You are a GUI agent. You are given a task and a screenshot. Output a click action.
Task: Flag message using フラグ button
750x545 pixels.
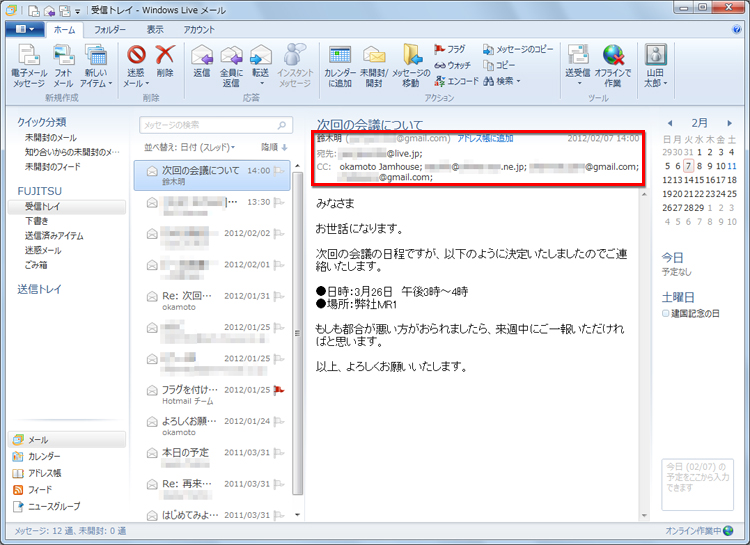pyautogui.click(x=450, y=49)
